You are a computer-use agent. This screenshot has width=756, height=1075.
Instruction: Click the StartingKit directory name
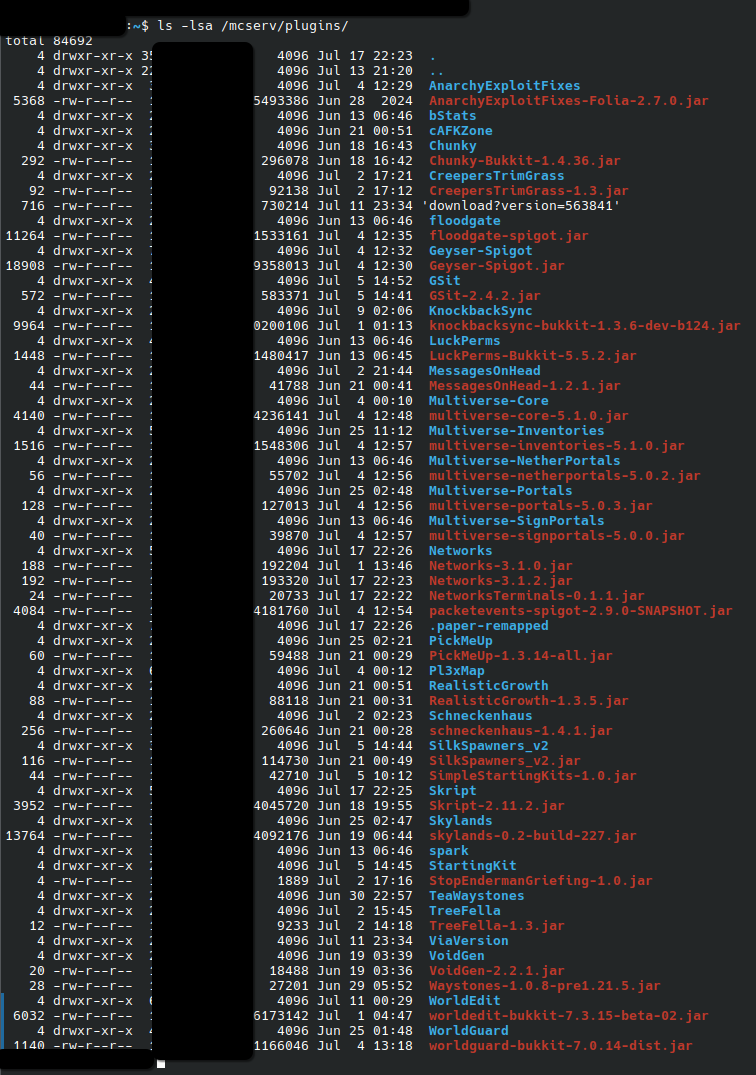coord(473,866)
